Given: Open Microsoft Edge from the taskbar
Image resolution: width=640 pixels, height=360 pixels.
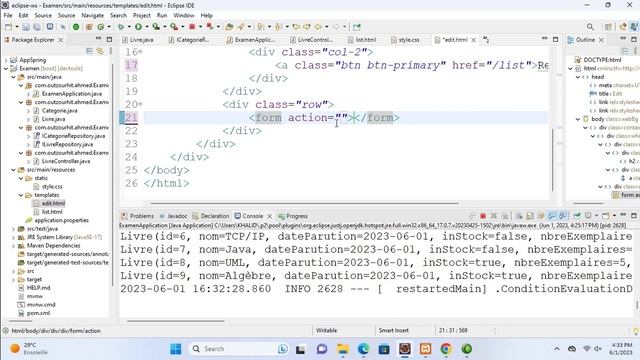Looking at the screenshot, I should click(363, 349).
